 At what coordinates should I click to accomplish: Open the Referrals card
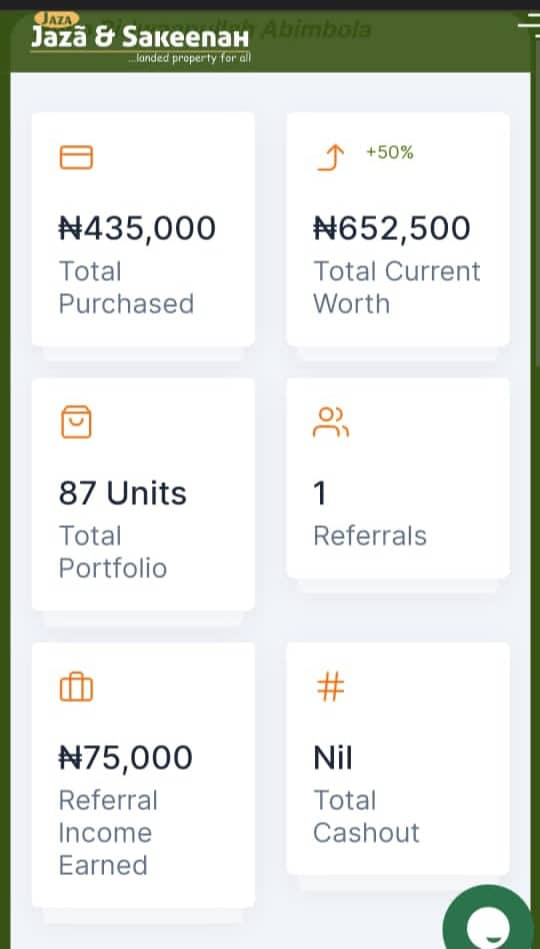(398, 478)
